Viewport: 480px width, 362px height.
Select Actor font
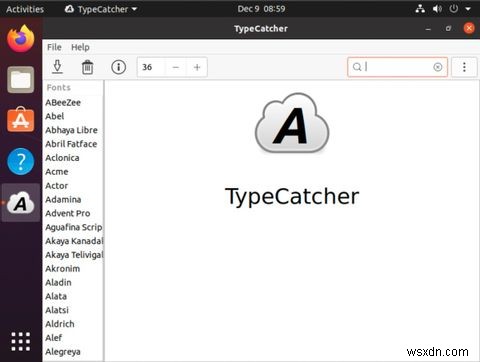click(73, 186)
